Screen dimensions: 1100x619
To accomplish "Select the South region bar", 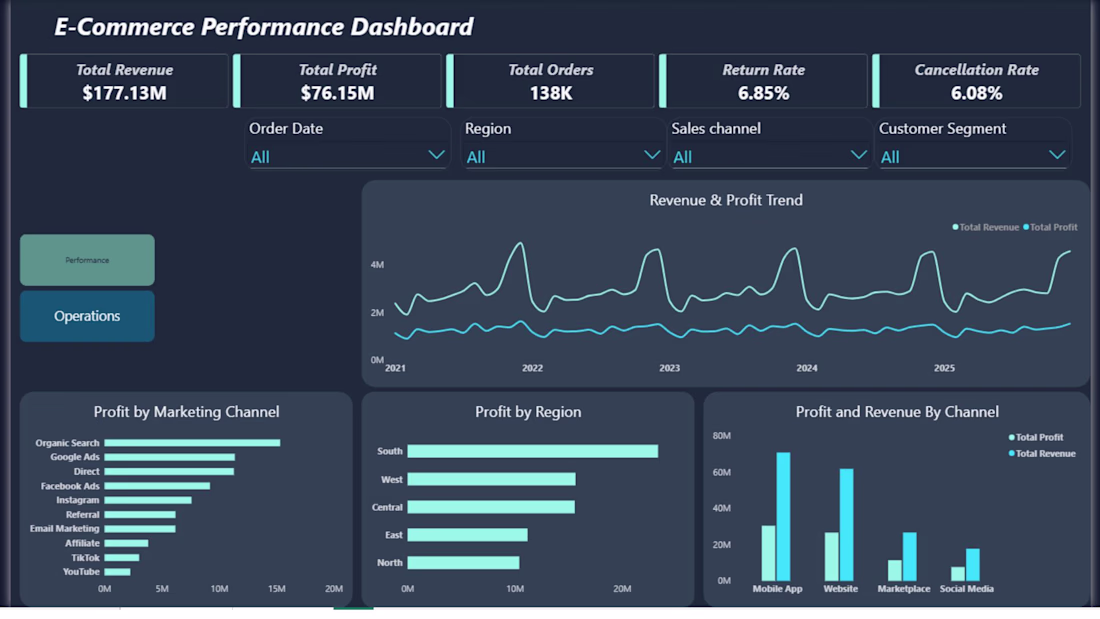I will [x=532, y=451].
